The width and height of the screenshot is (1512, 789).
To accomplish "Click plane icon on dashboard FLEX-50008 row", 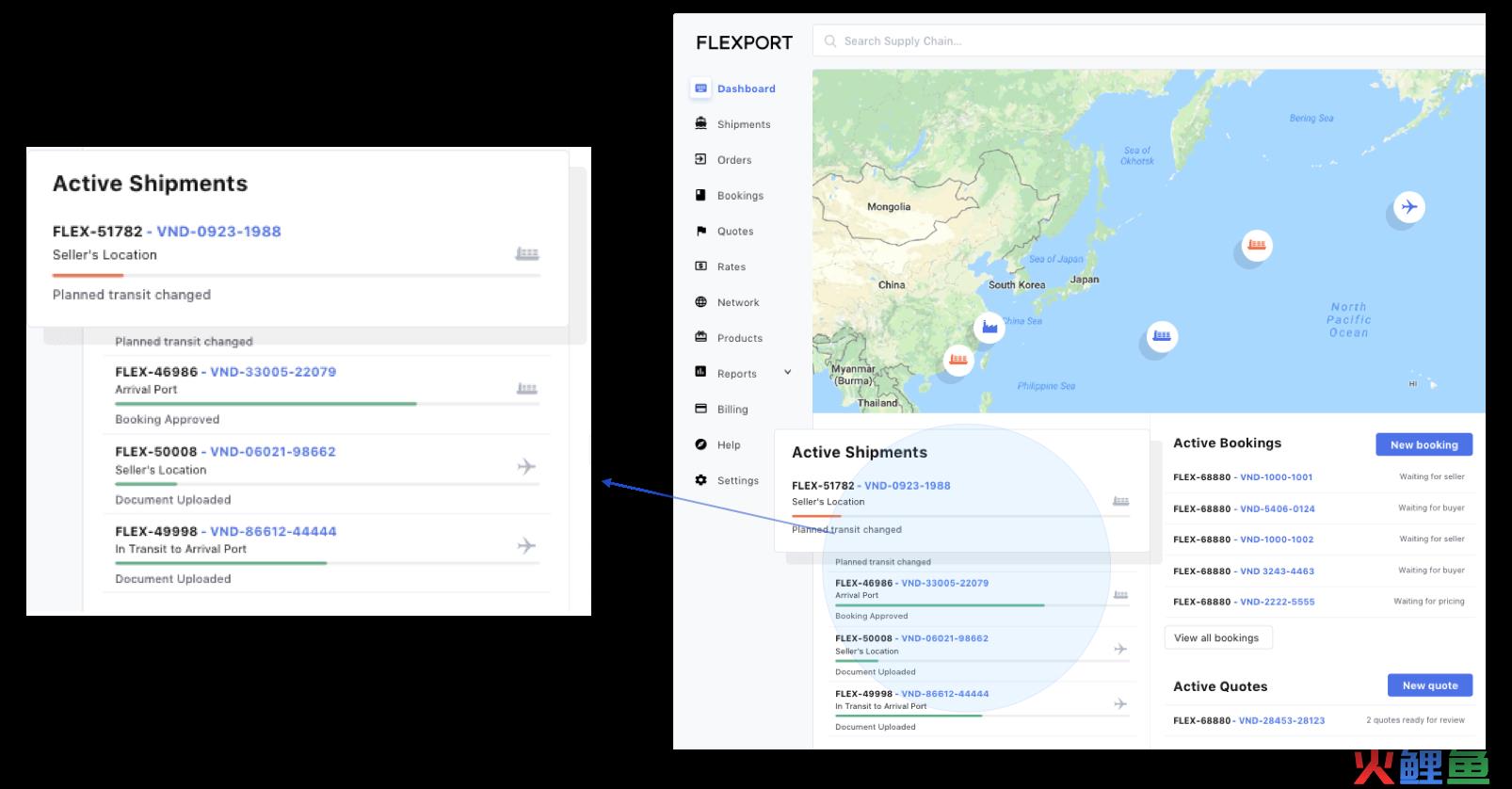I will 1120,649.
